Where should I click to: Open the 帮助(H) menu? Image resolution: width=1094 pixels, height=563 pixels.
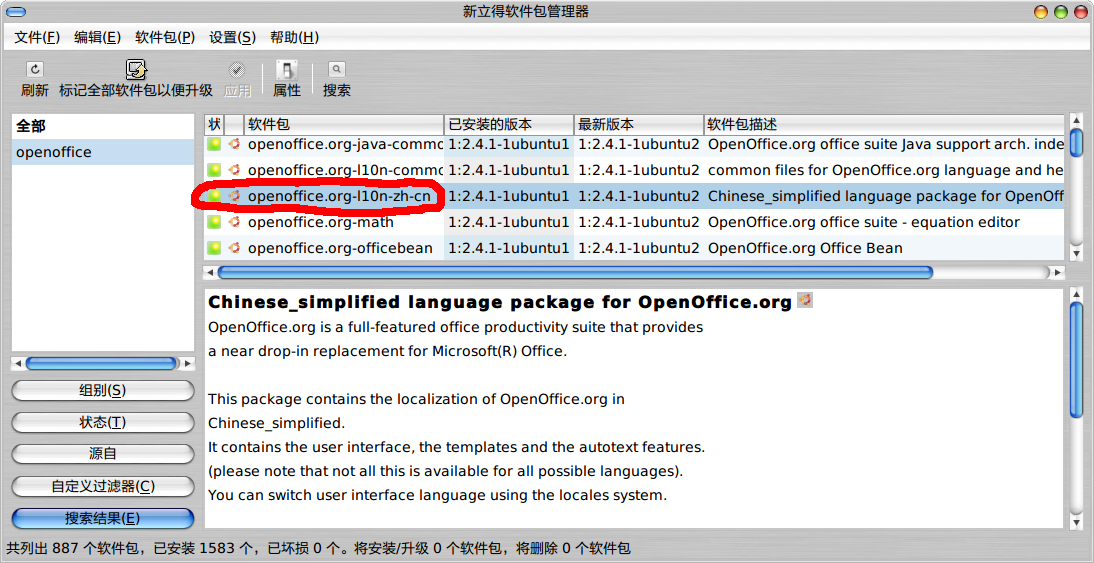(x=294, y=38)
